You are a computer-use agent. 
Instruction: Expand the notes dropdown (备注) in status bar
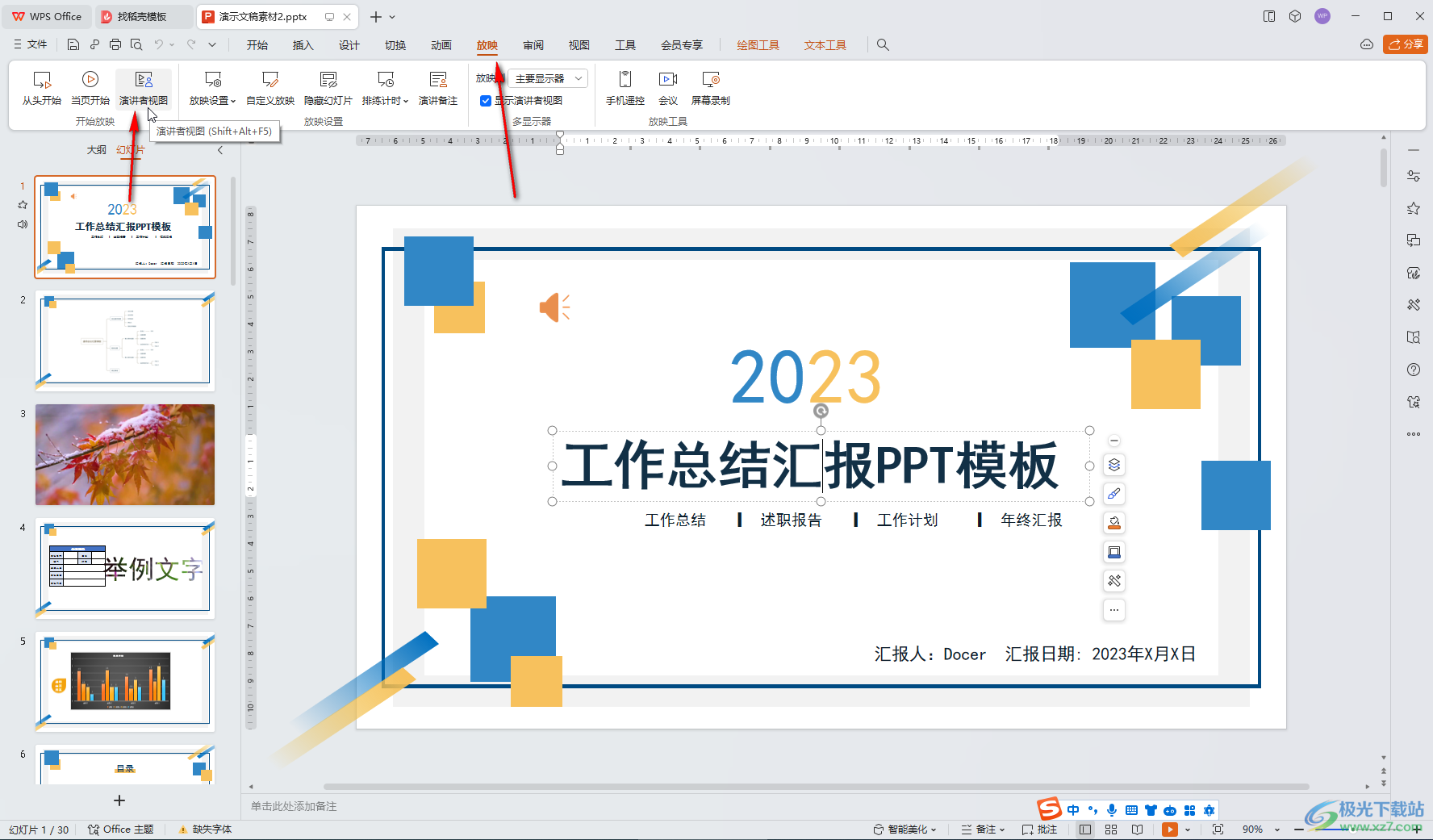984,830
